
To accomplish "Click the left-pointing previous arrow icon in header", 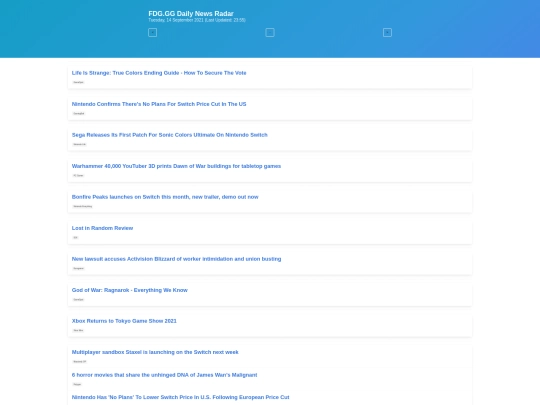I will 153,32.
